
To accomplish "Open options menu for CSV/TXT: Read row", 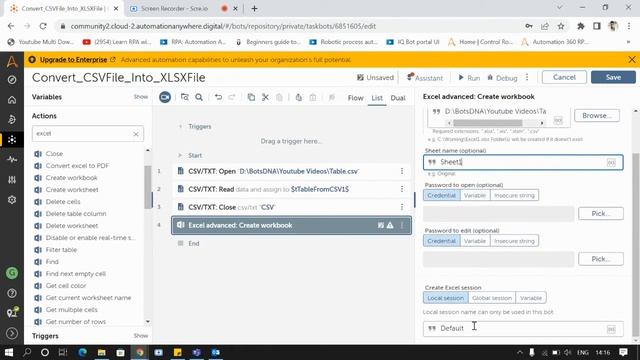I will (402, 189).
